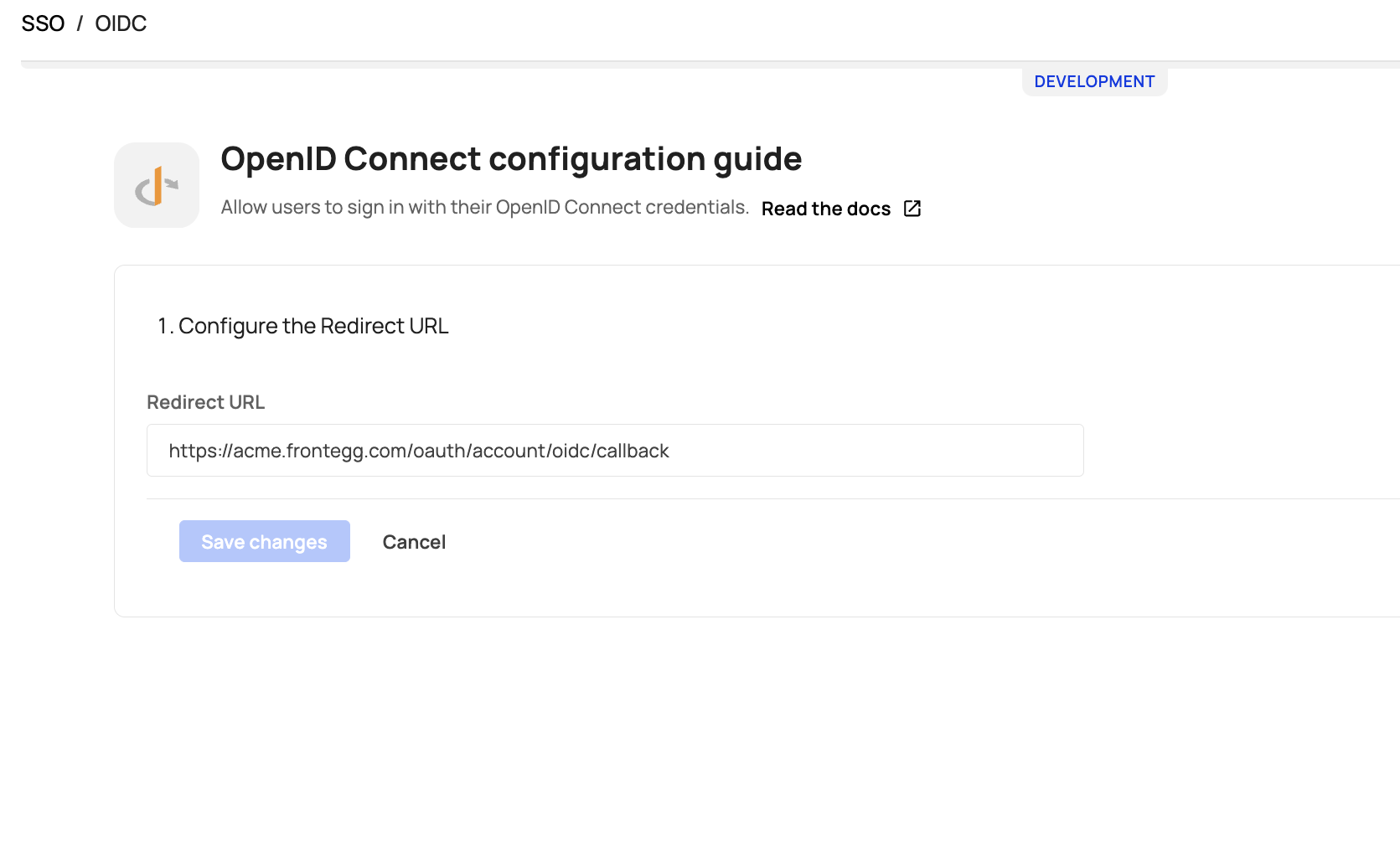This screenshot has width=1400, height=862.
Task: Click the Allow users to sign in description
Action: (x=484, y=208)
